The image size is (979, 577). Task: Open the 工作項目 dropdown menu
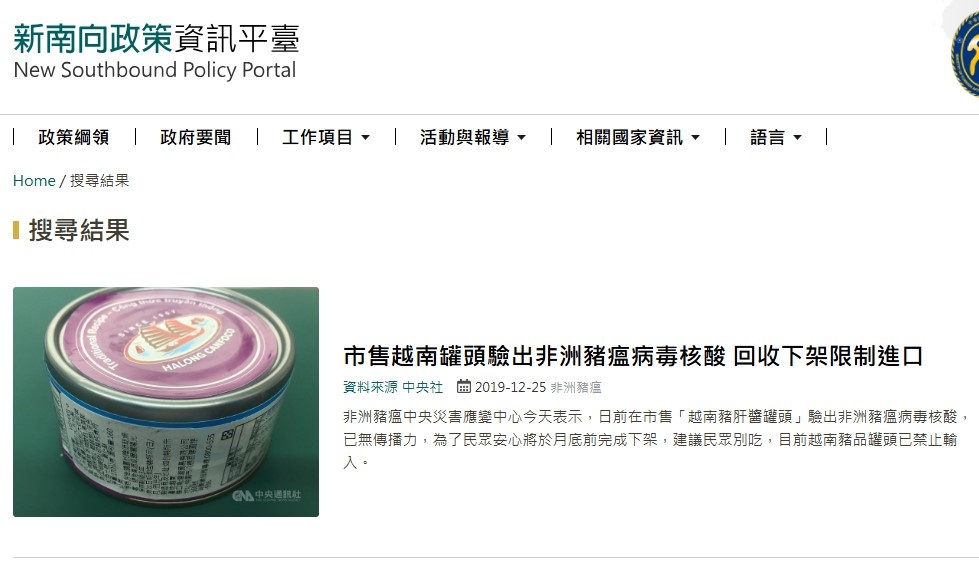(326, 137)
